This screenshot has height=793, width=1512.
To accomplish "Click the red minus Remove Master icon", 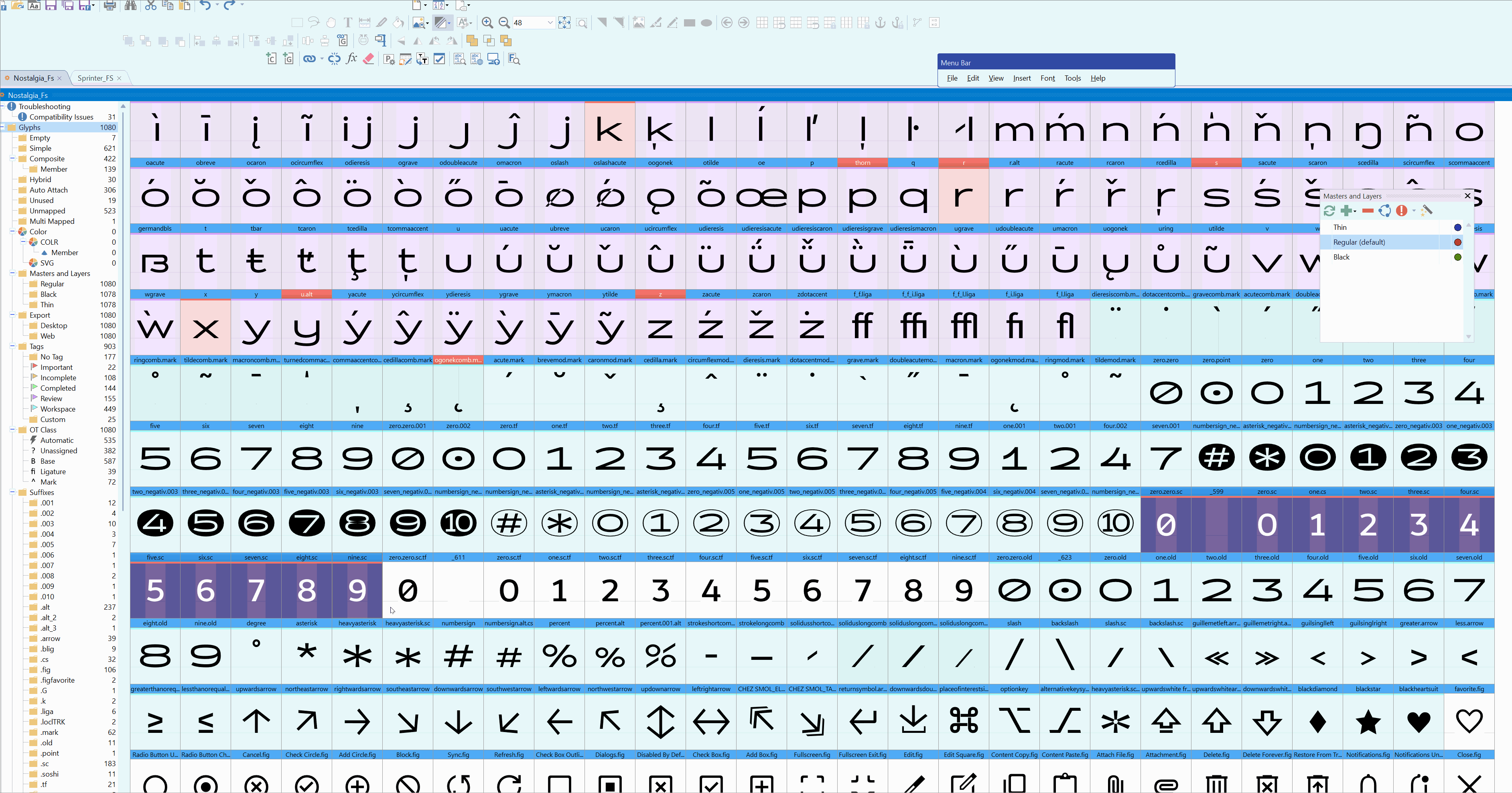I will pos(1368,211).
